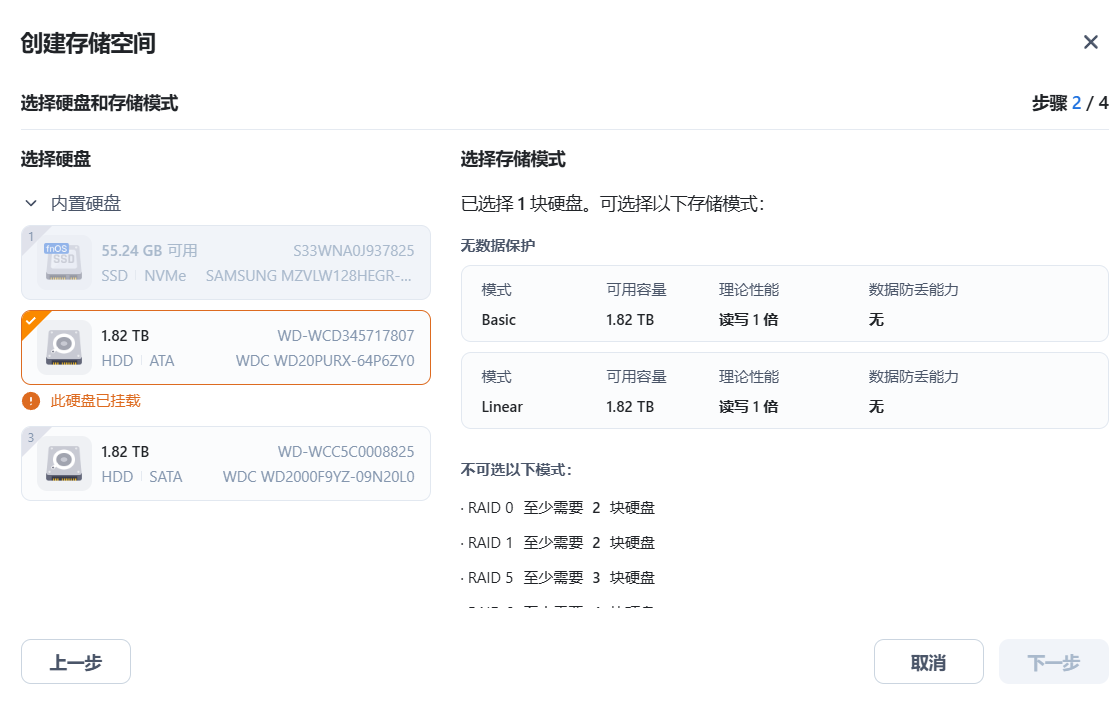Click the chevron next to 内置硬盘
Viewport: 1114px width, 709px height.
pos(30,203)
